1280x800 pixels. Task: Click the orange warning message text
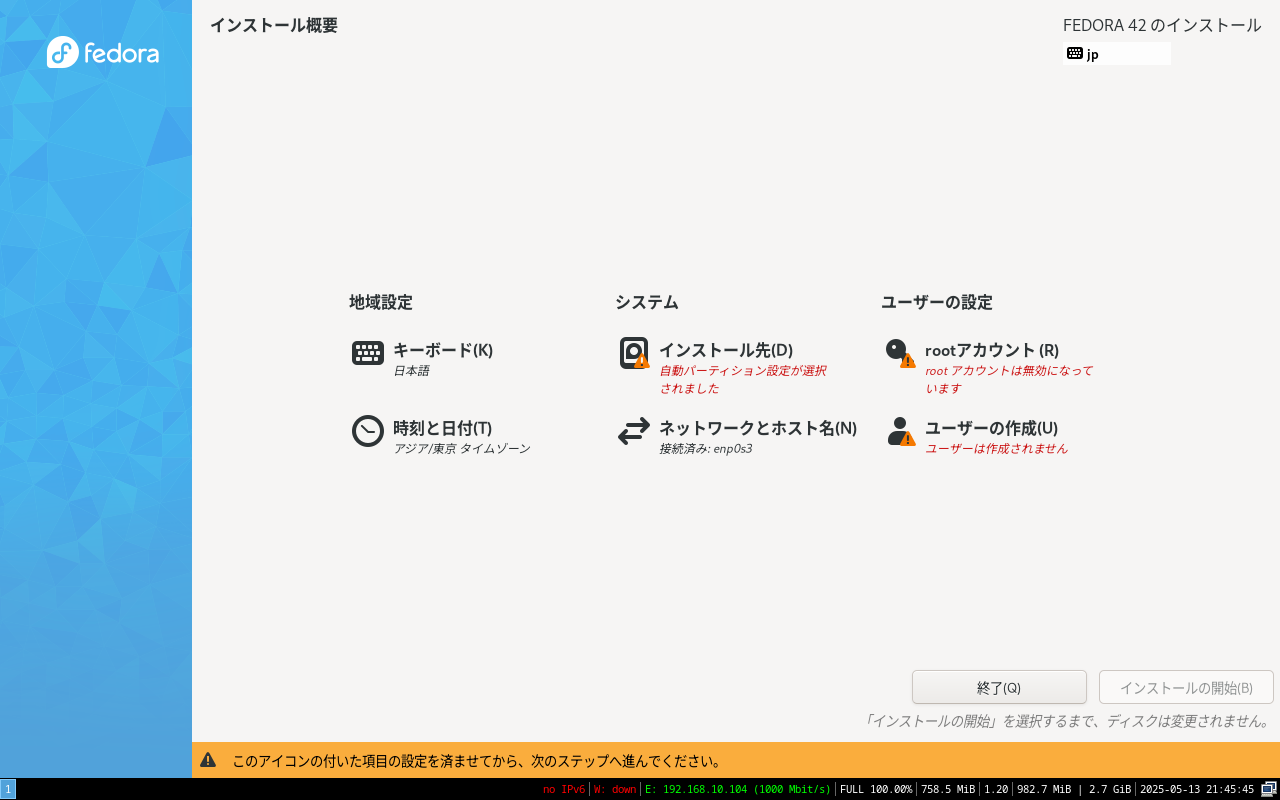point(478,761)
